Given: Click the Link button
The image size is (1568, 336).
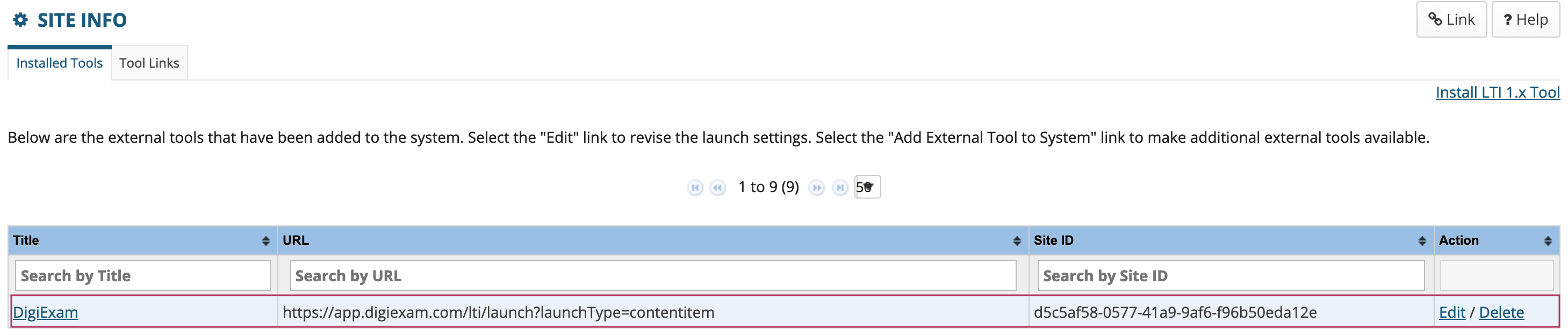Looking at the screenshot, I should [1451, 19].
